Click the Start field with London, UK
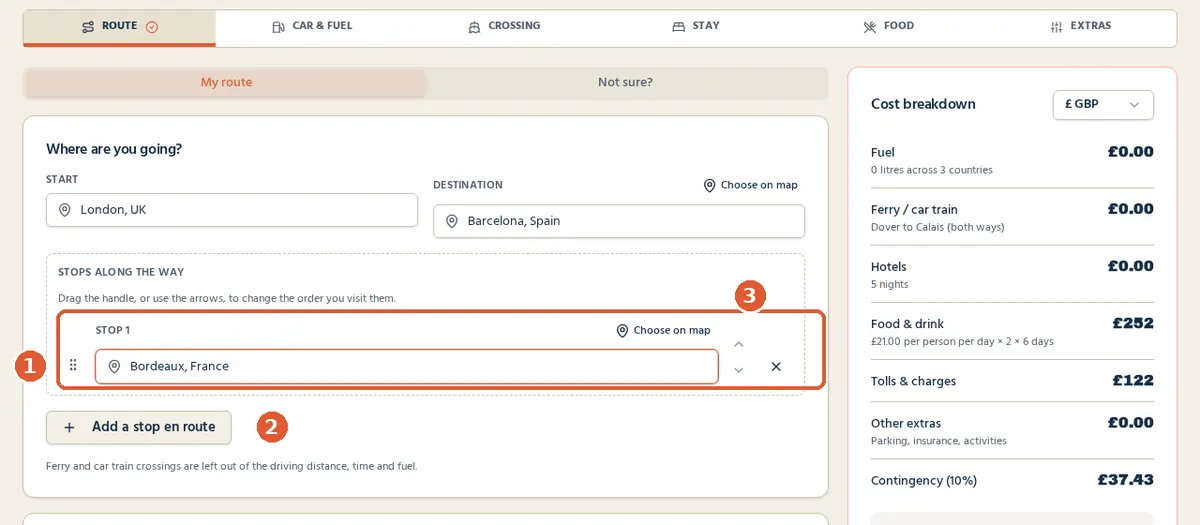The width and height of the screenshot is (1200, 525). tap(232, 210)
